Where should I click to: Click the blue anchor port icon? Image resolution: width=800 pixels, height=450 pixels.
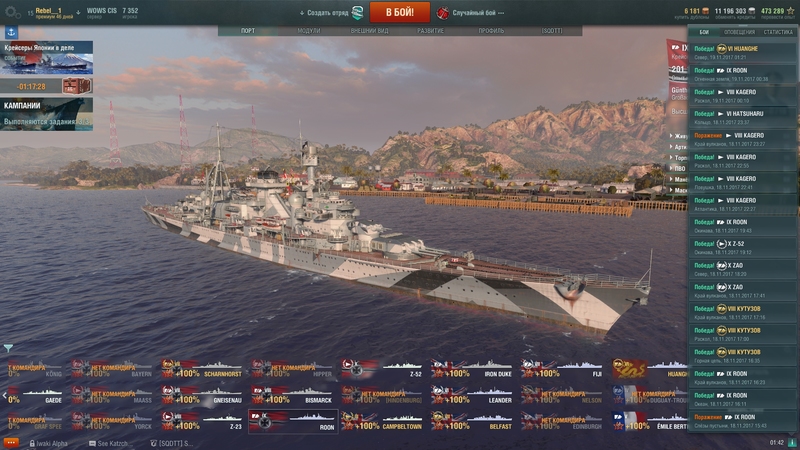[11, 33]
